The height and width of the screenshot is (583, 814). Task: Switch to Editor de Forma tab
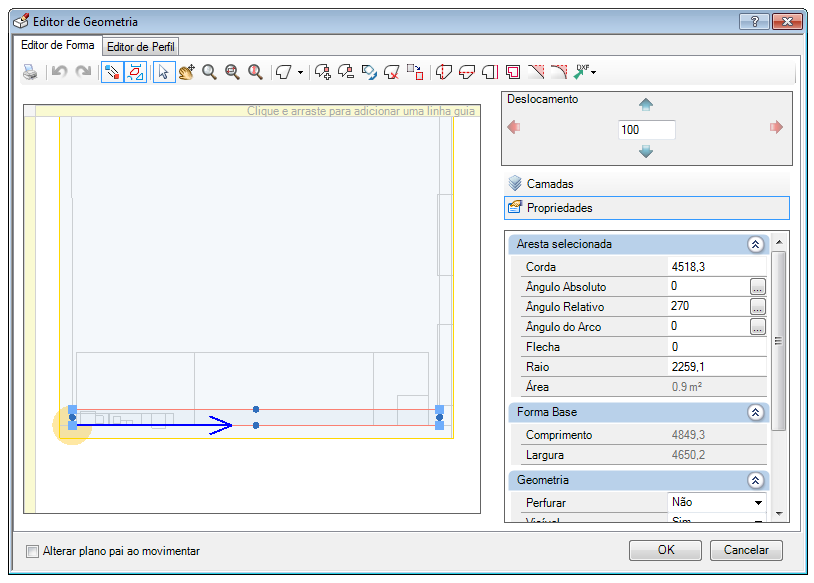click(57, 45)
